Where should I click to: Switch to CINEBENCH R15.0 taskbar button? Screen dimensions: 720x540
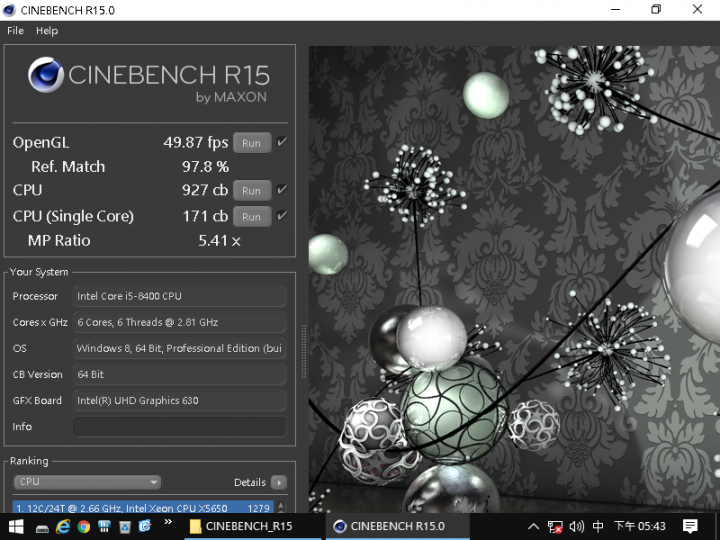(x=398, y=526)
